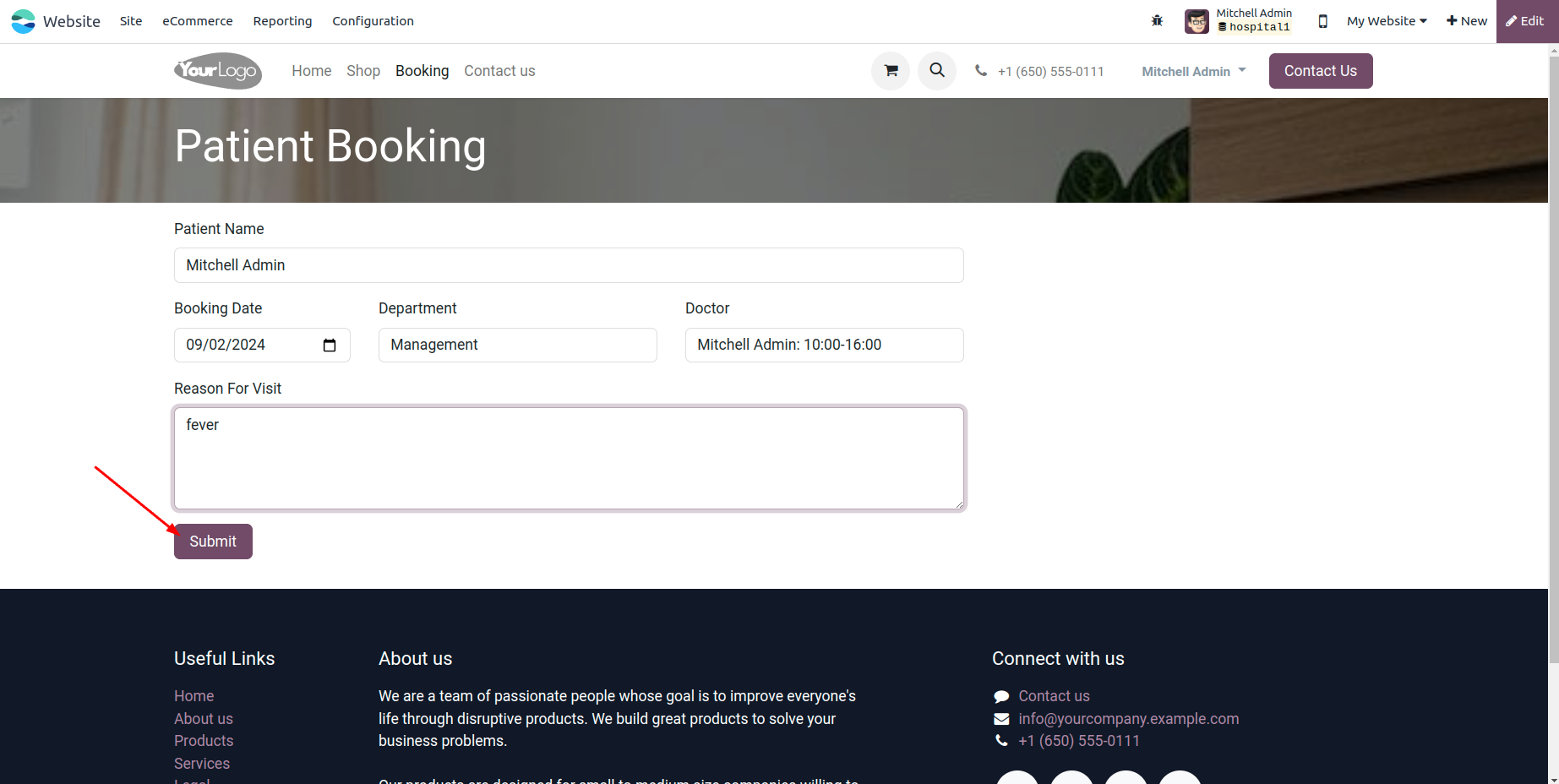Expand the Department dropdown
The image size is (1559, 784).
click(x=517, y=345)
